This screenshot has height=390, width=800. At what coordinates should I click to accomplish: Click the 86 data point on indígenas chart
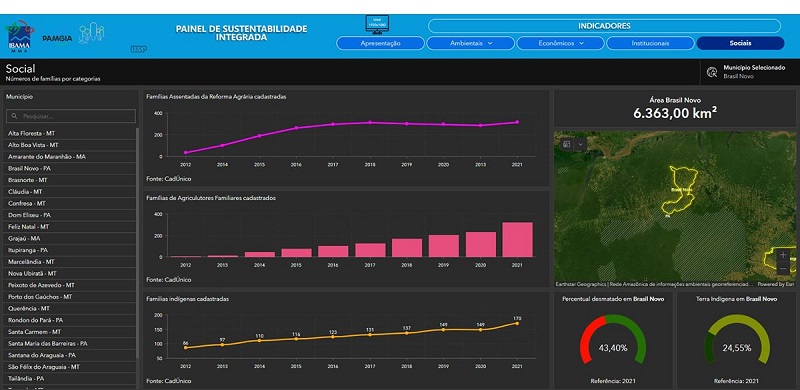tap(185, 348)
